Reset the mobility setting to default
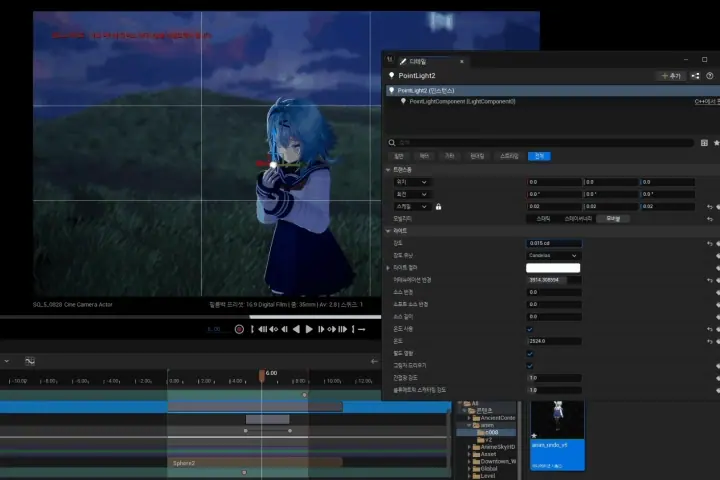This screenshot has width=720, height=480. [x=710, y=219]
